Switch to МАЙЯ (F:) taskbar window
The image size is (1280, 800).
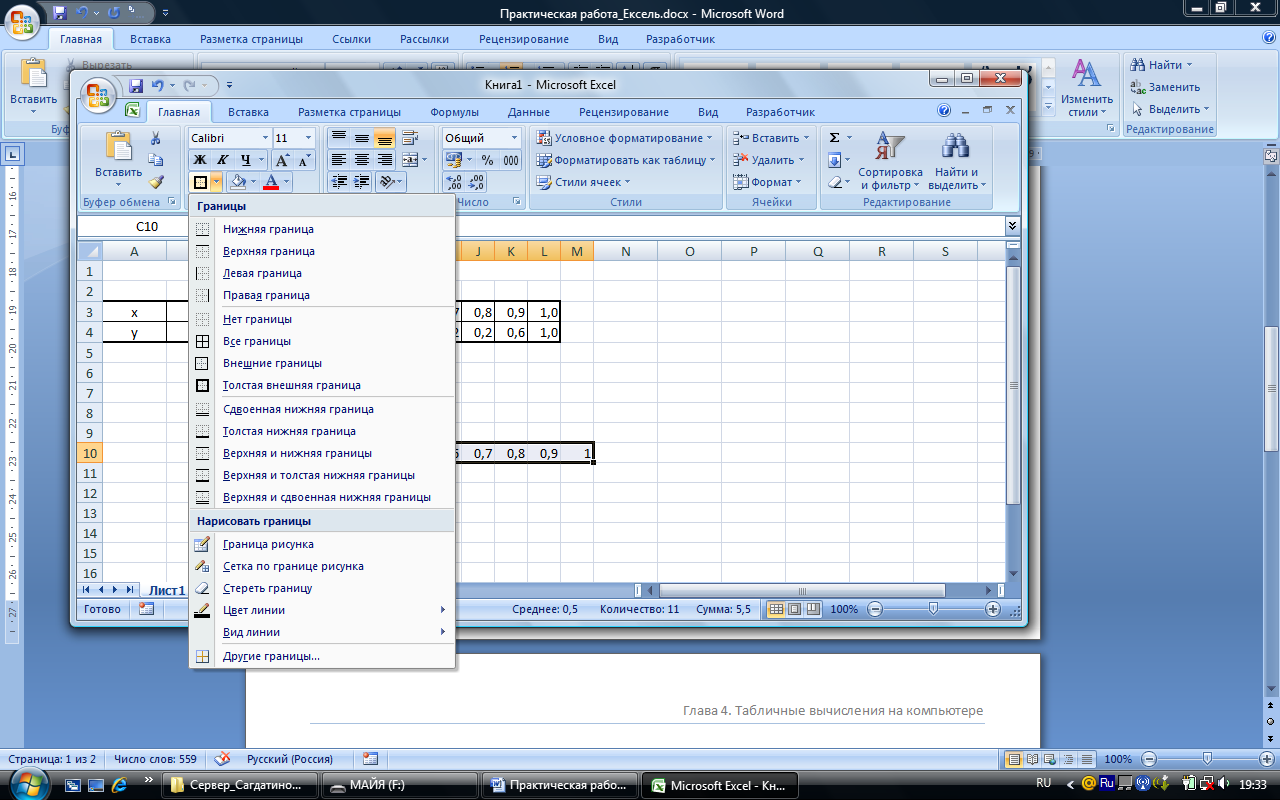click(x=401, y=786)
